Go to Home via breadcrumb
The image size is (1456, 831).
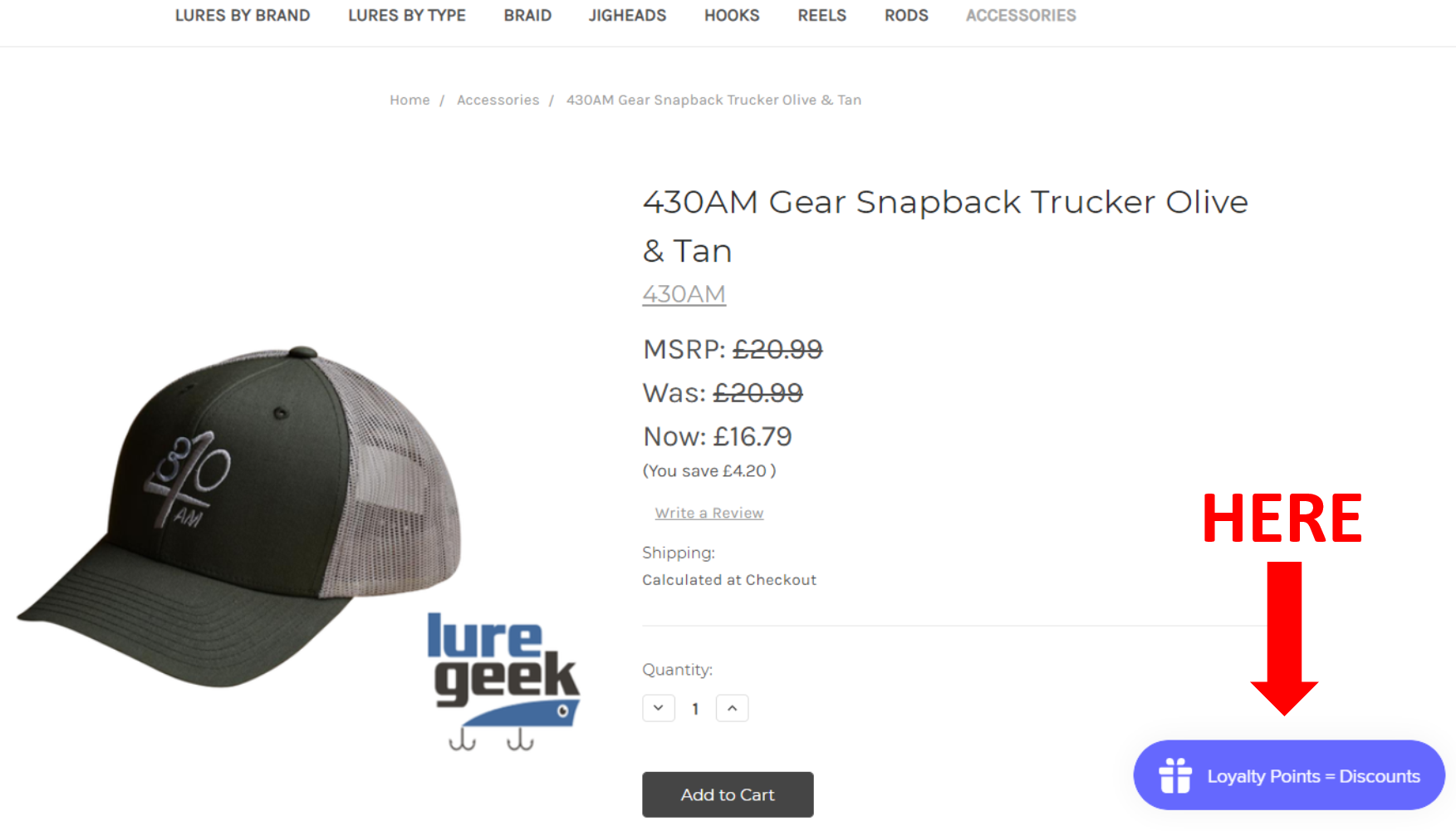(410, 100)
